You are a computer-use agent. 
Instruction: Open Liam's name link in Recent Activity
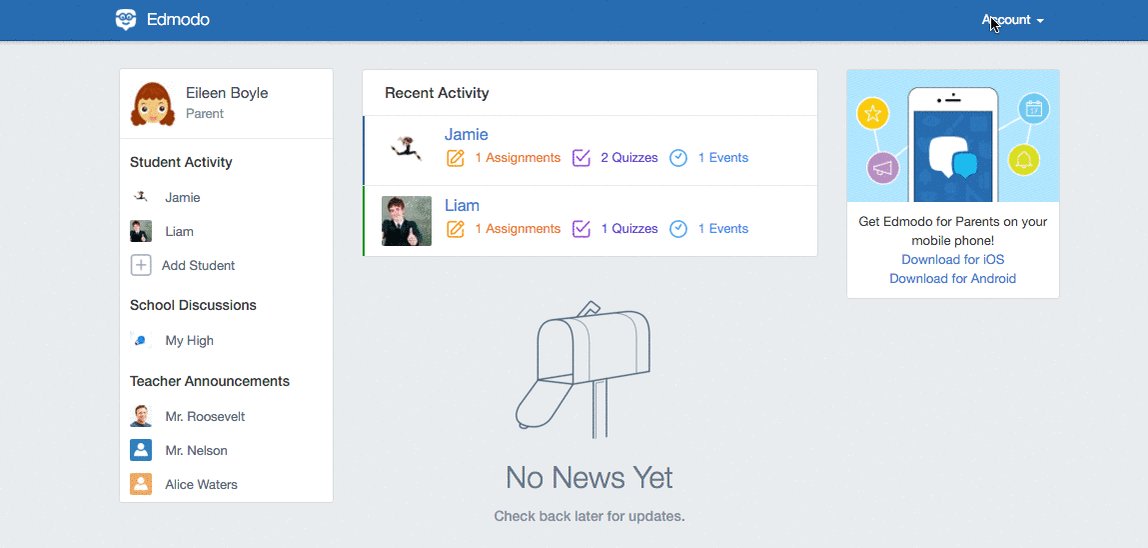tap(462, 205)
